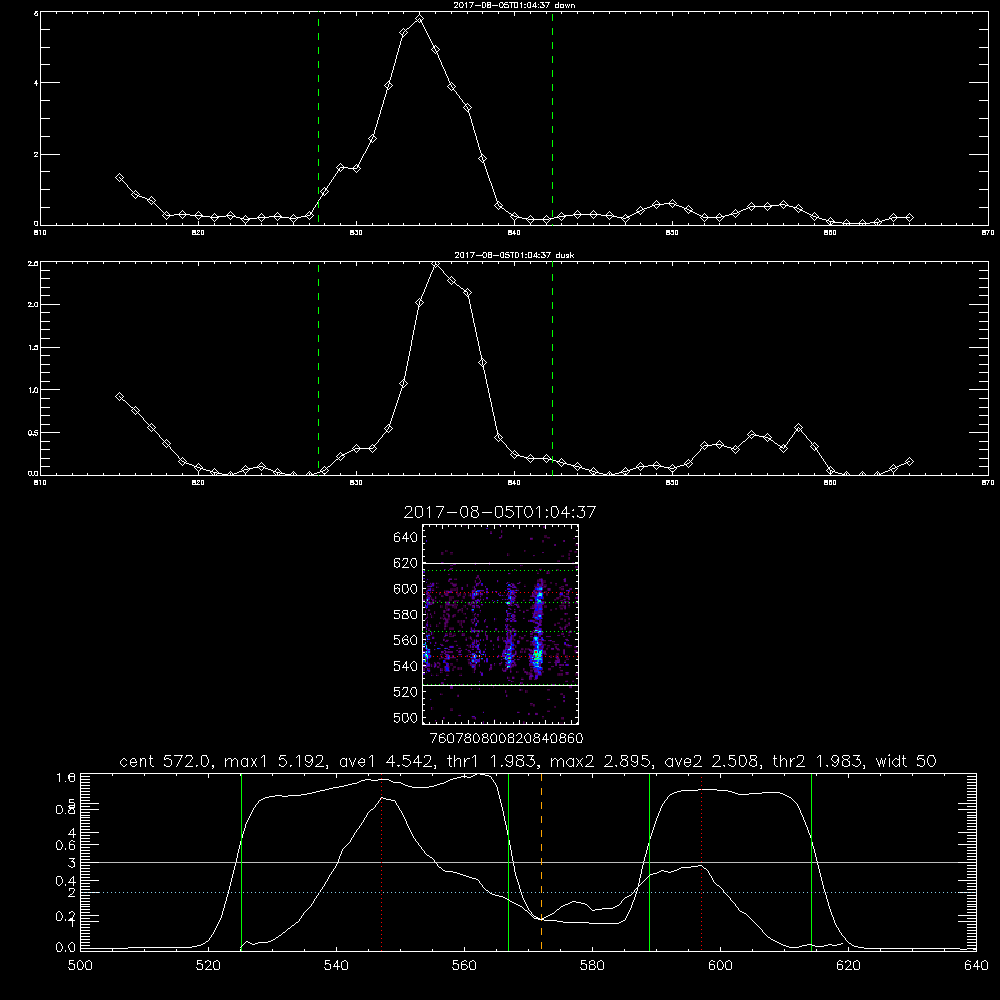Click the 640 label on bottom plot x-axis
The height and width of the screenshot is (1000, 1000).
pos(976,966)
